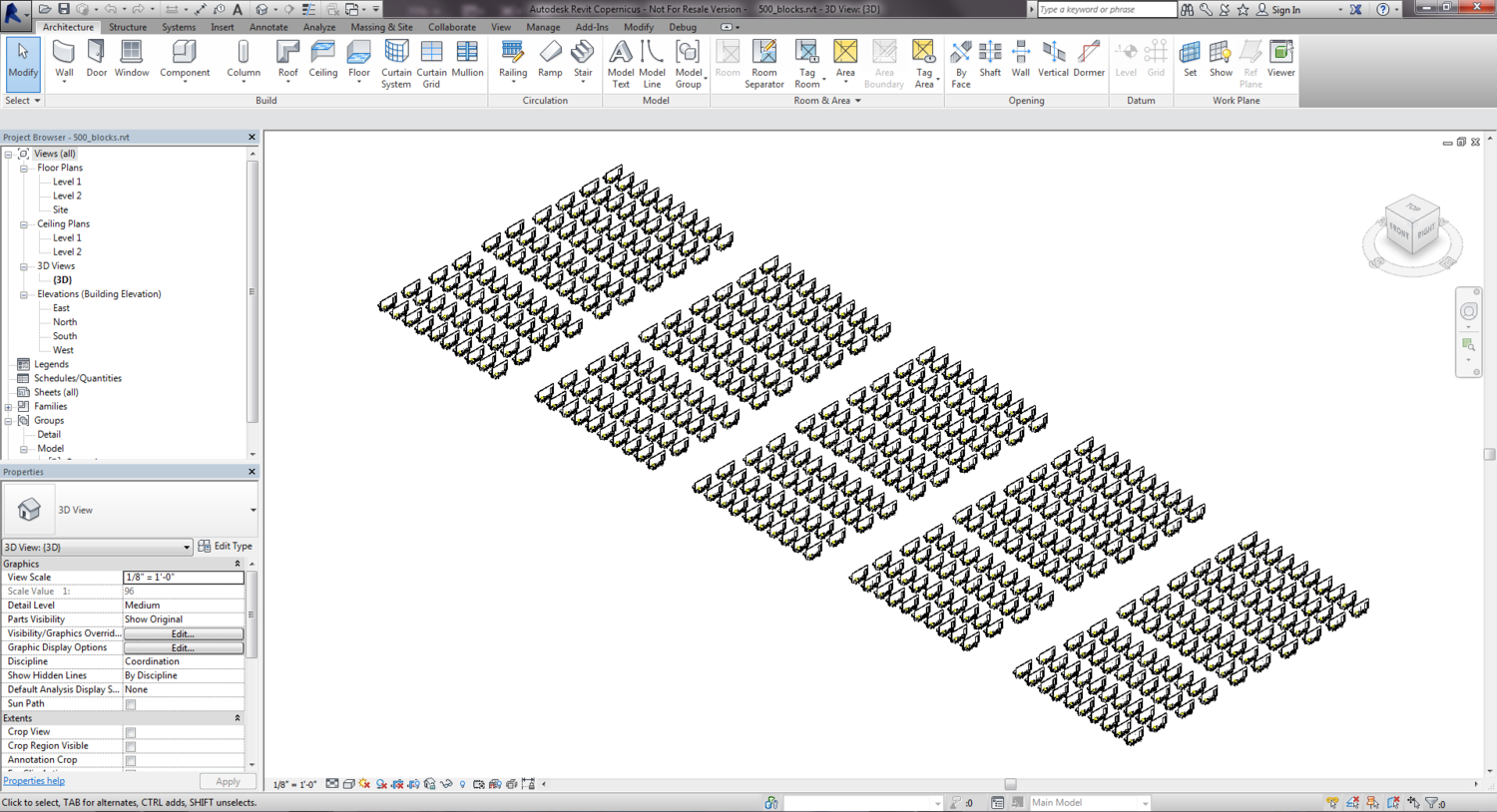Collapse the Floor Plans tree node
The height and width of the screenshot is (812, 1497).
[x=24, y=169]
